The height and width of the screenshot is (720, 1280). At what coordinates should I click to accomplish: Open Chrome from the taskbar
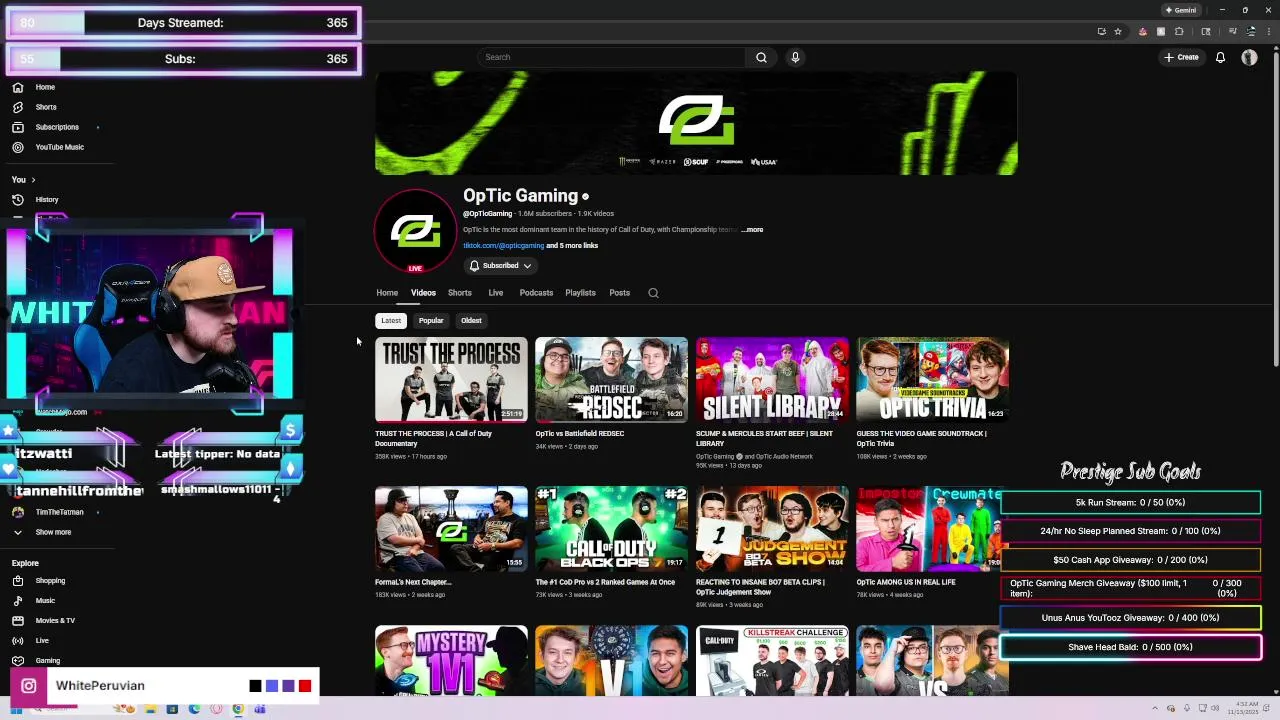(238, 709)
